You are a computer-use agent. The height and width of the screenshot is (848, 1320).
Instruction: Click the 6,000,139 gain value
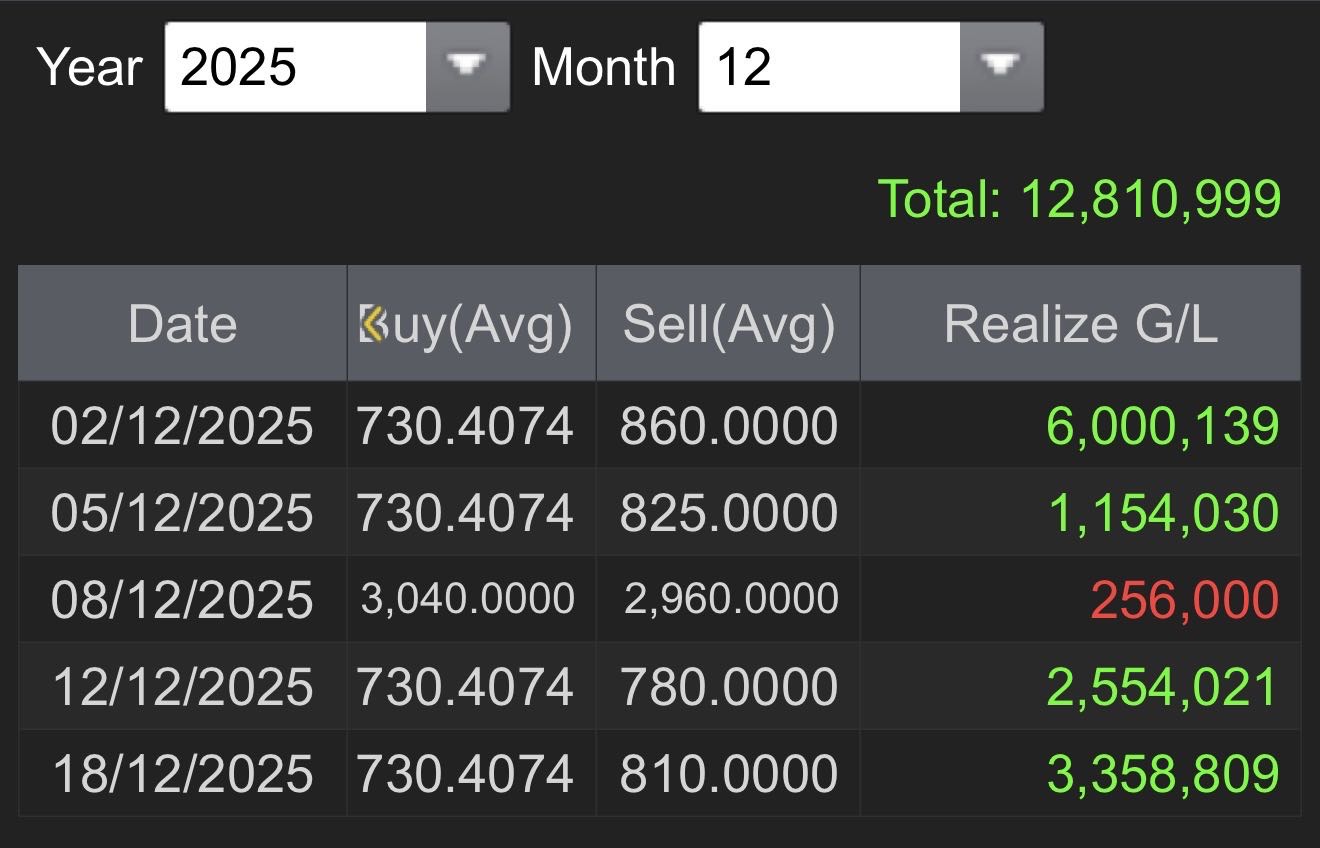tap(1162, 426)
